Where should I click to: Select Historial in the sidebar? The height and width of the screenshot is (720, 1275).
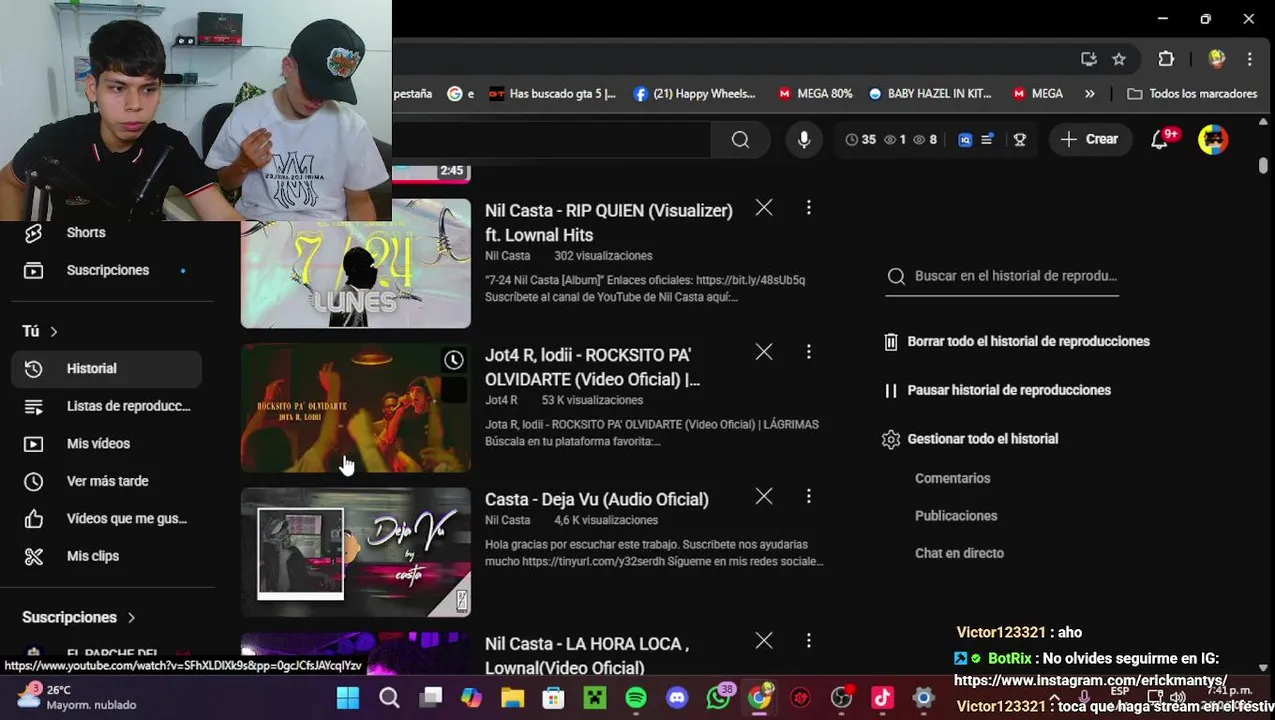(107, 368)
